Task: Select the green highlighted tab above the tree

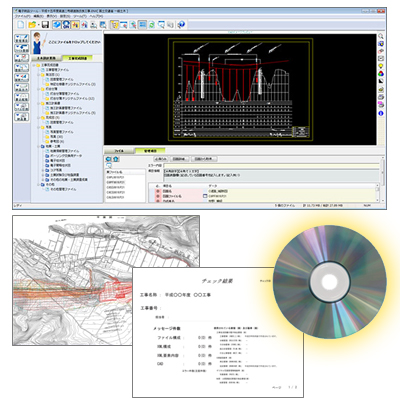Action: (77, 58)
